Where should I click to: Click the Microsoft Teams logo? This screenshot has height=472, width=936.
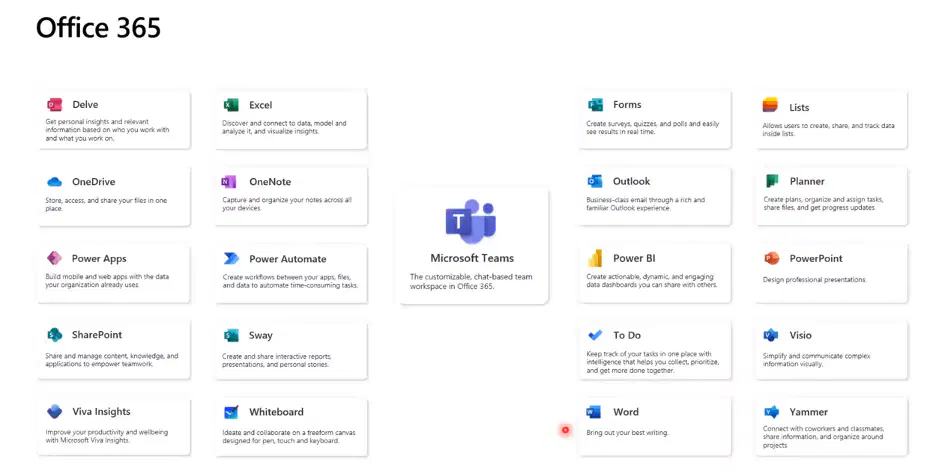[472, 221]
